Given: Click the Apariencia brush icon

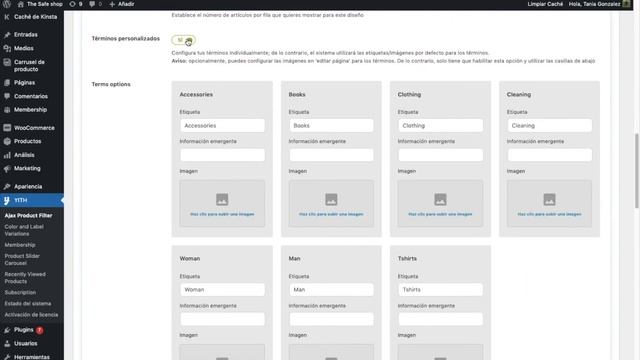Looking at the screenshot, I should point(7,187).
